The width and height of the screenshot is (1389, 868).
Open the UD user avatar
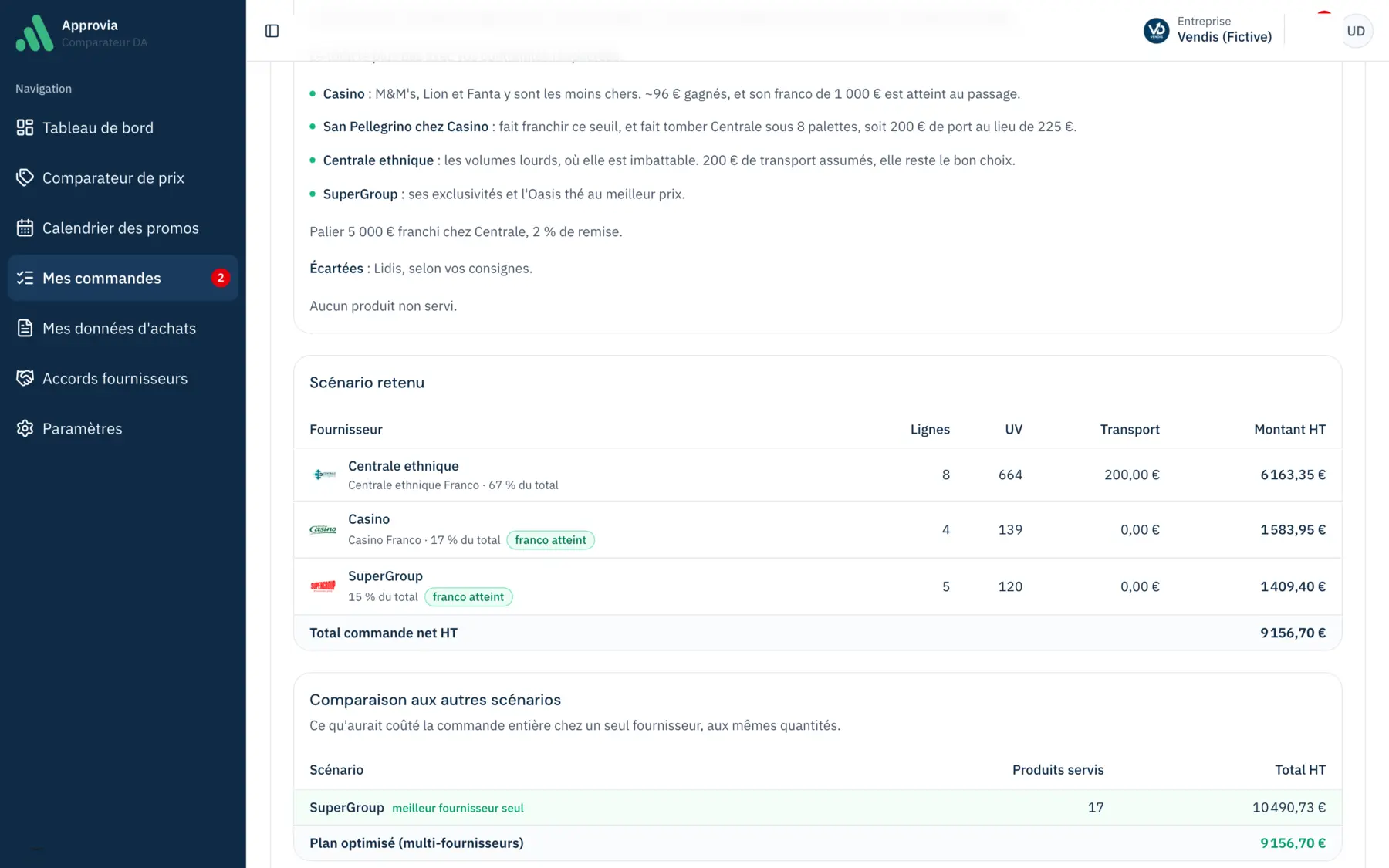click(x=1356, y=31)
